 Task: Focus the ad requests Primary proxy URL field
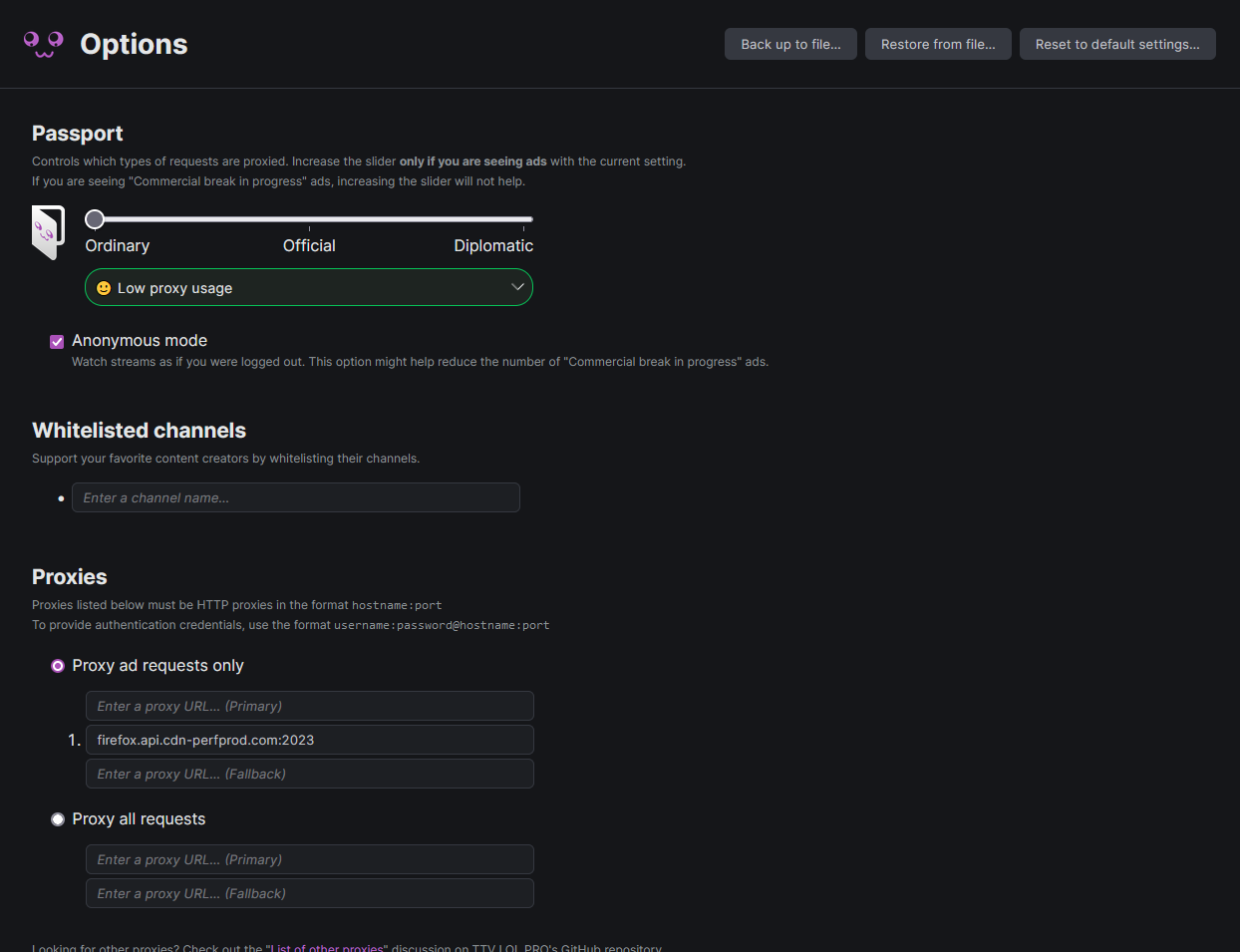310,706
